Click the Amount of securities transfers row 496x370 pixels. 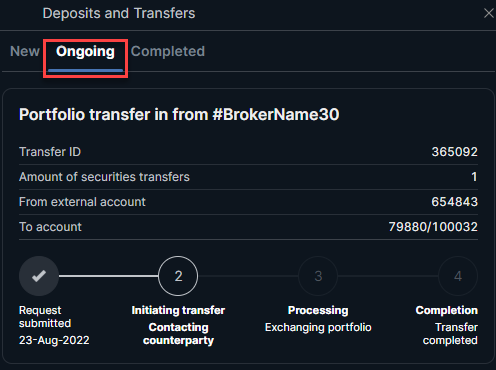(248, 177)
